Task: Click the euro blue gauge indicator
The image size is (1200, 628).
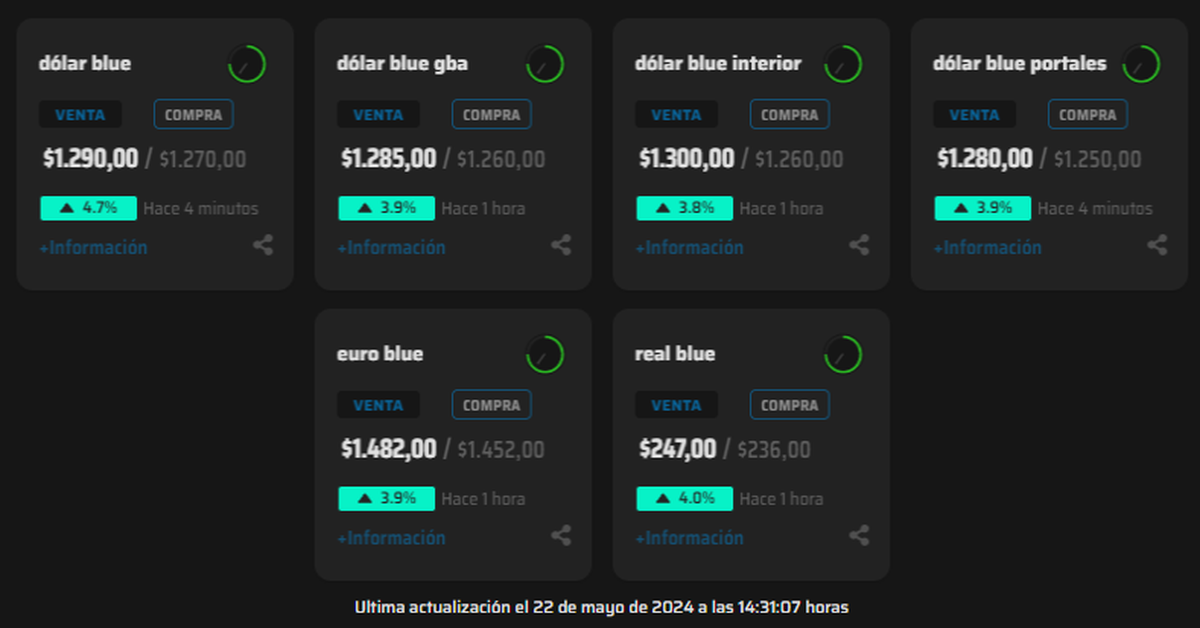Action: 545,355
